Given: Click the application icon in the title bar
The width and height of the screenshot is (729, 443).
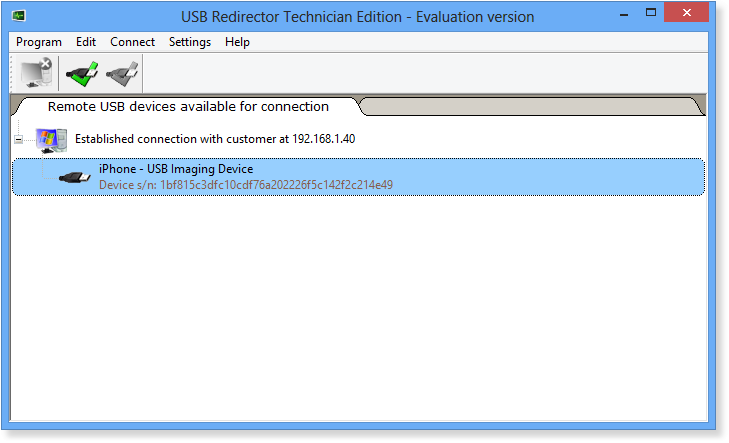Looking at the screenshot, I should coord(19,16).
